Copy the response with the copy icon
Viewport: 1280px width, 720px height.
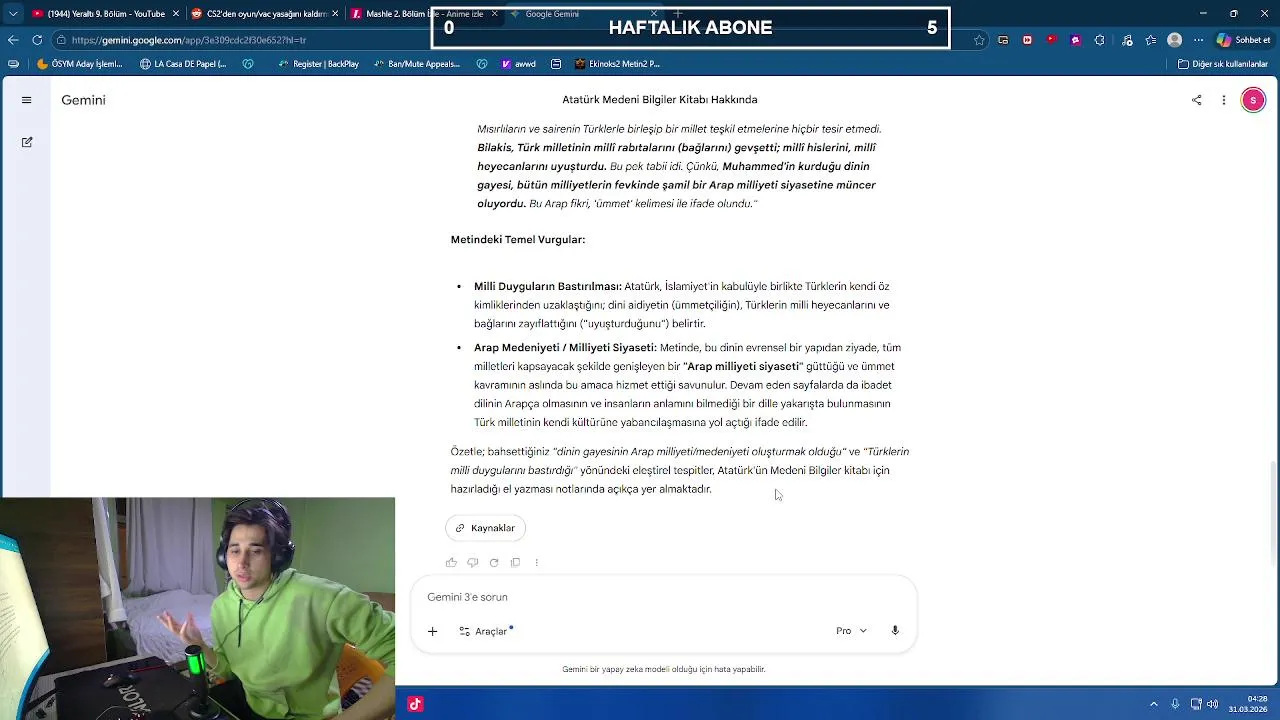point(515,563)
